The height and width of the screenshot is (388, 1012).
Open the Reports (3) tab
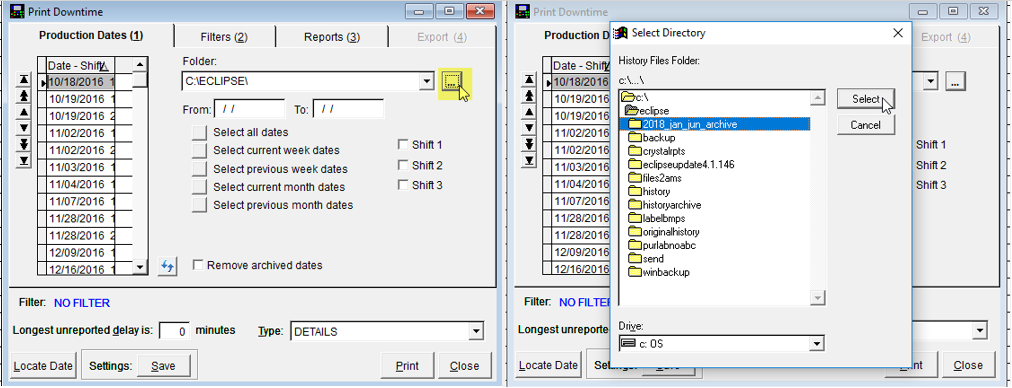pyautogui.click(x=332, y=37)
